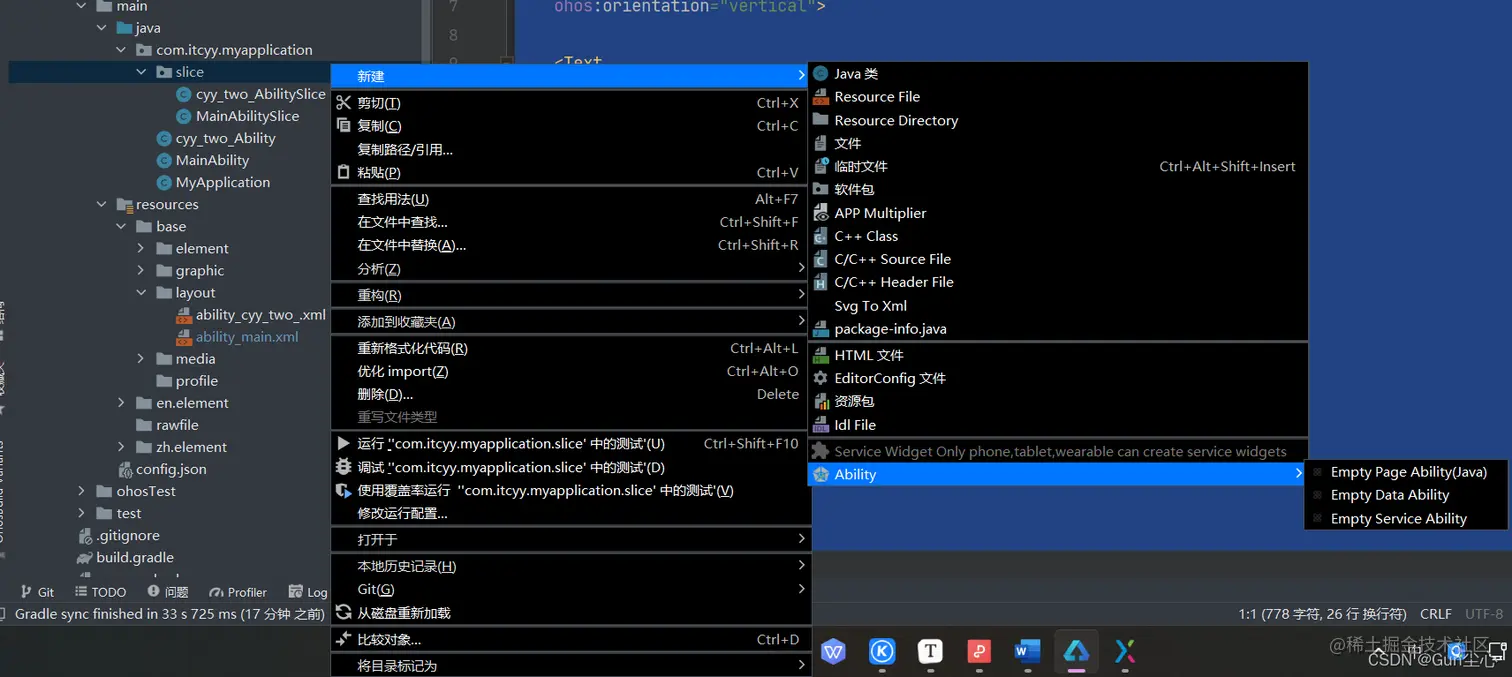The height and width of the screenshot is (677, 1512).
Task: Select Empty Data Ability option
Action: click(1405, 495)
